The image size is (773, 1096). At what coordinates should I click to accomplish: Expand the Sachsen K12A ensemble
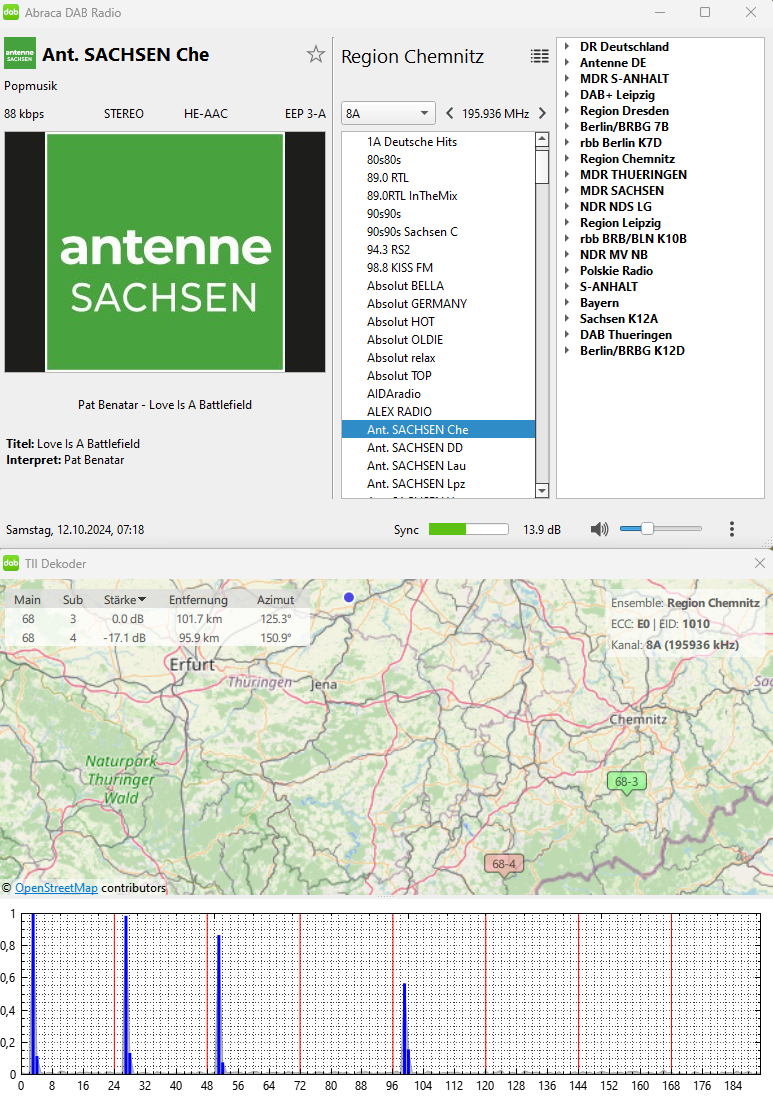(x=567, y=319)
